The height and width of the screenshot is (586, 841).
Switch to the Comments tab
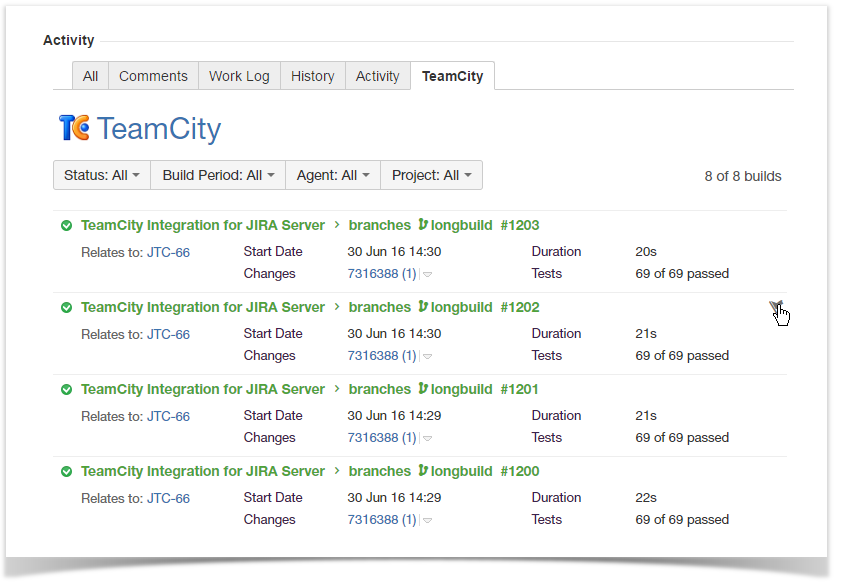153,76
